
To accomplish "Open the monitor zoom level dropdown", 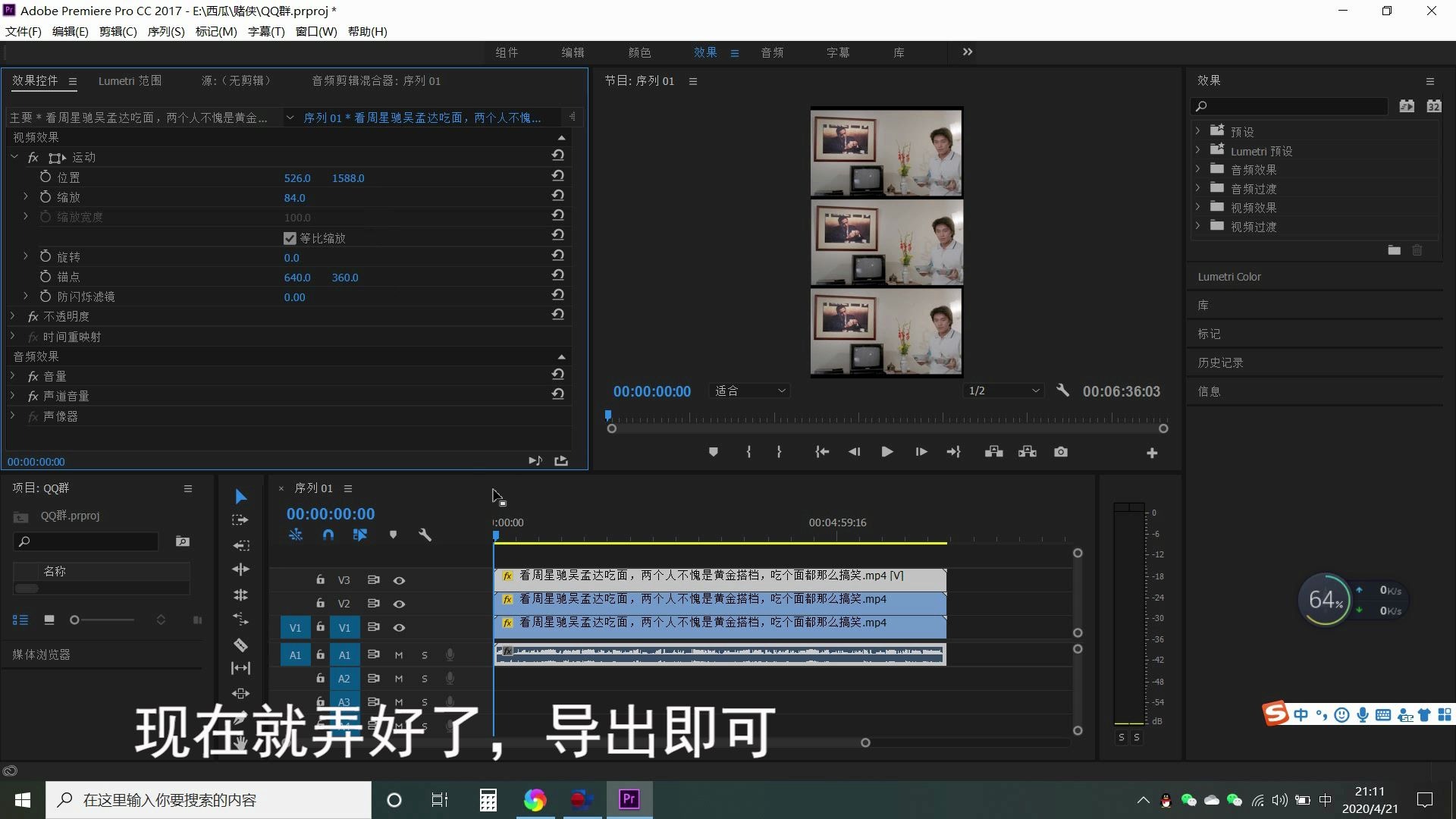I will 750,391.
